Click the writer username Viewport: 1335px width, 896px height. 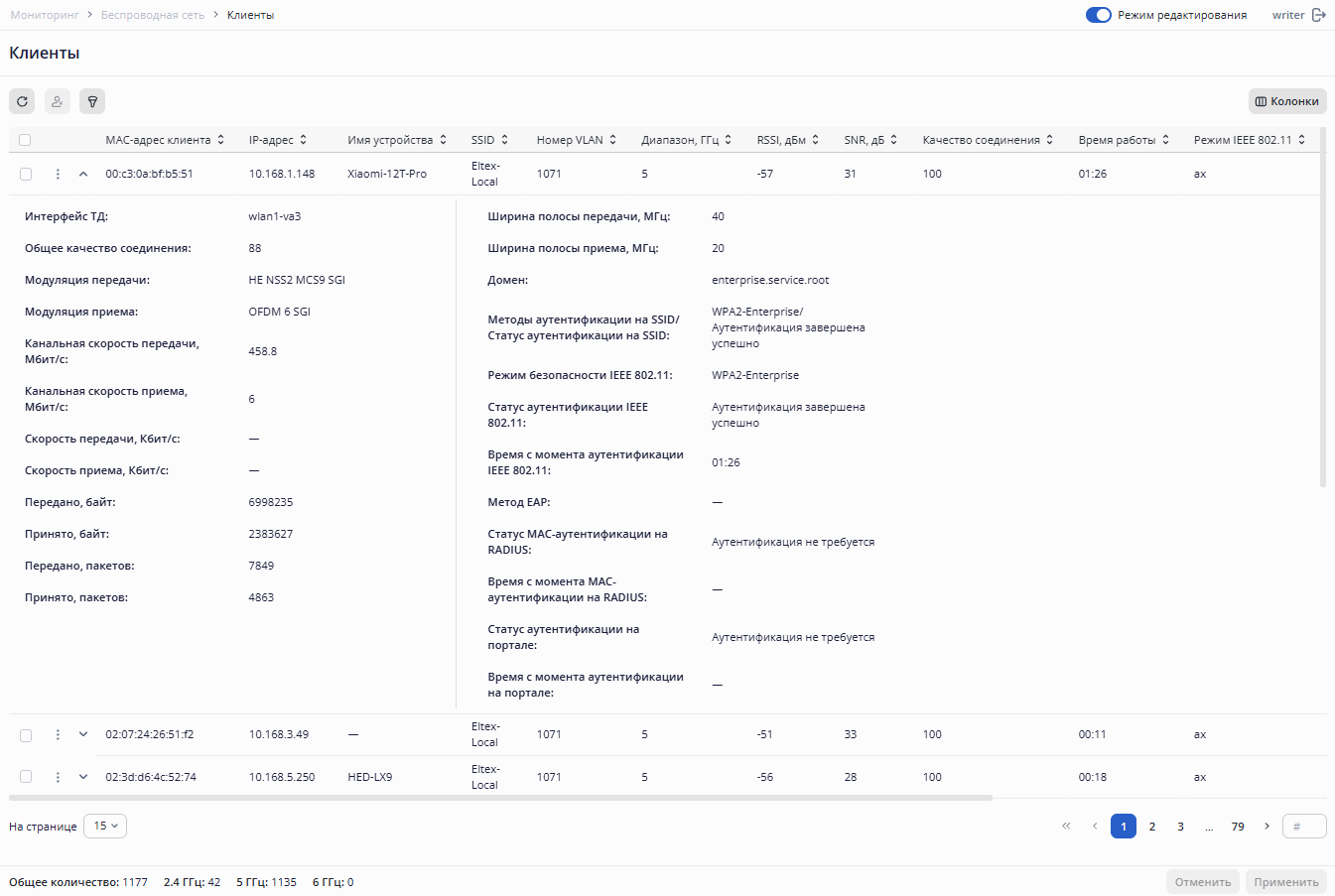1288,15
